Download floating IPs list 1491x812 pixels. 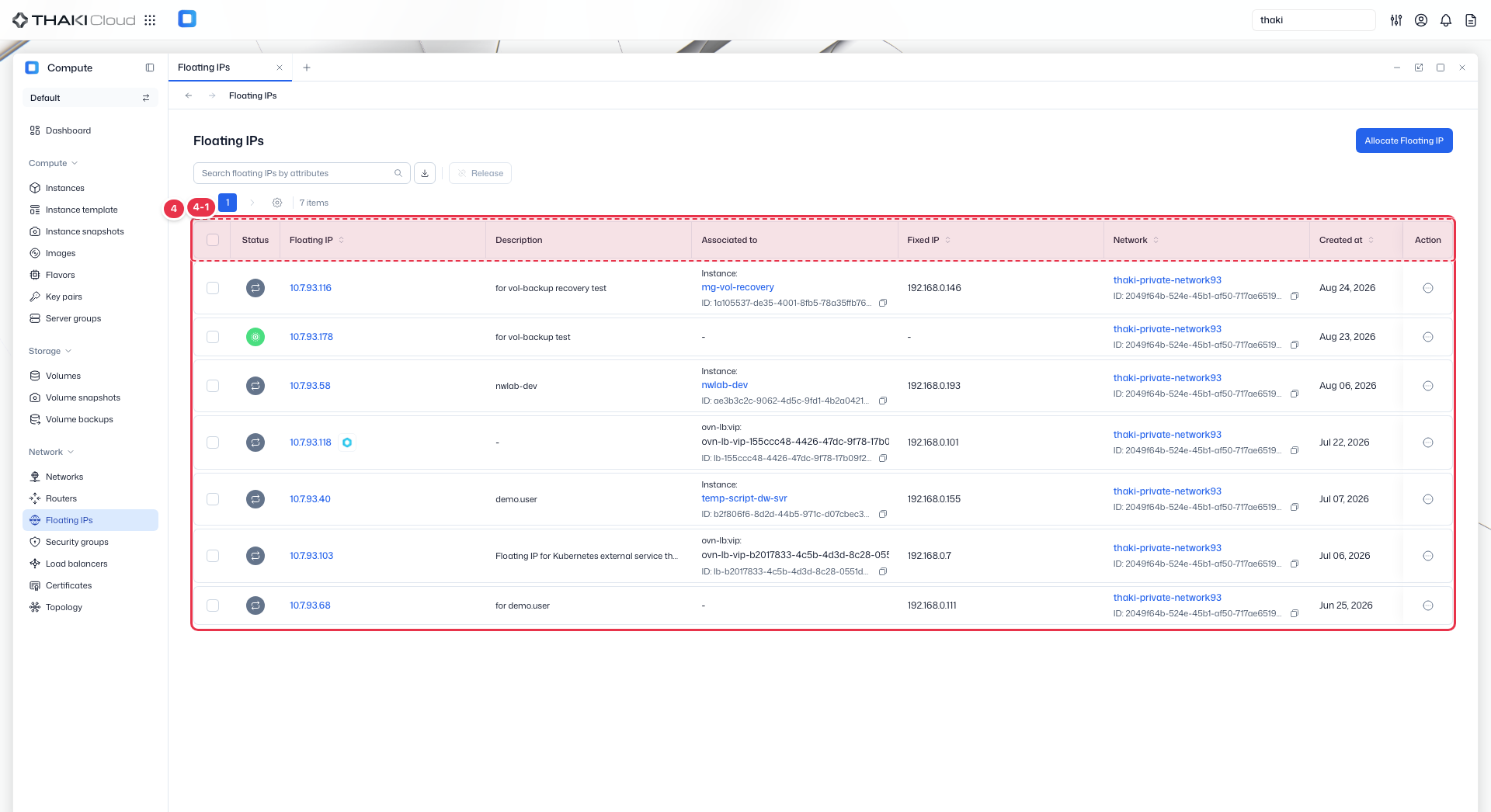pyautogui.click(x=425, y=173)
